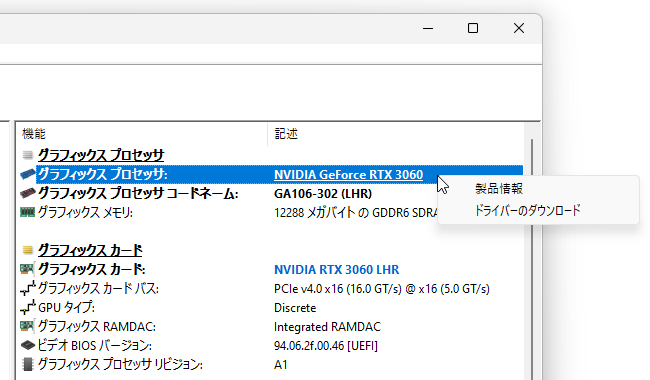Select the highlighted グラフィックス プロセッサ: row label
The width and height of the screenshot is (650, 380).
tap(103, 174)
